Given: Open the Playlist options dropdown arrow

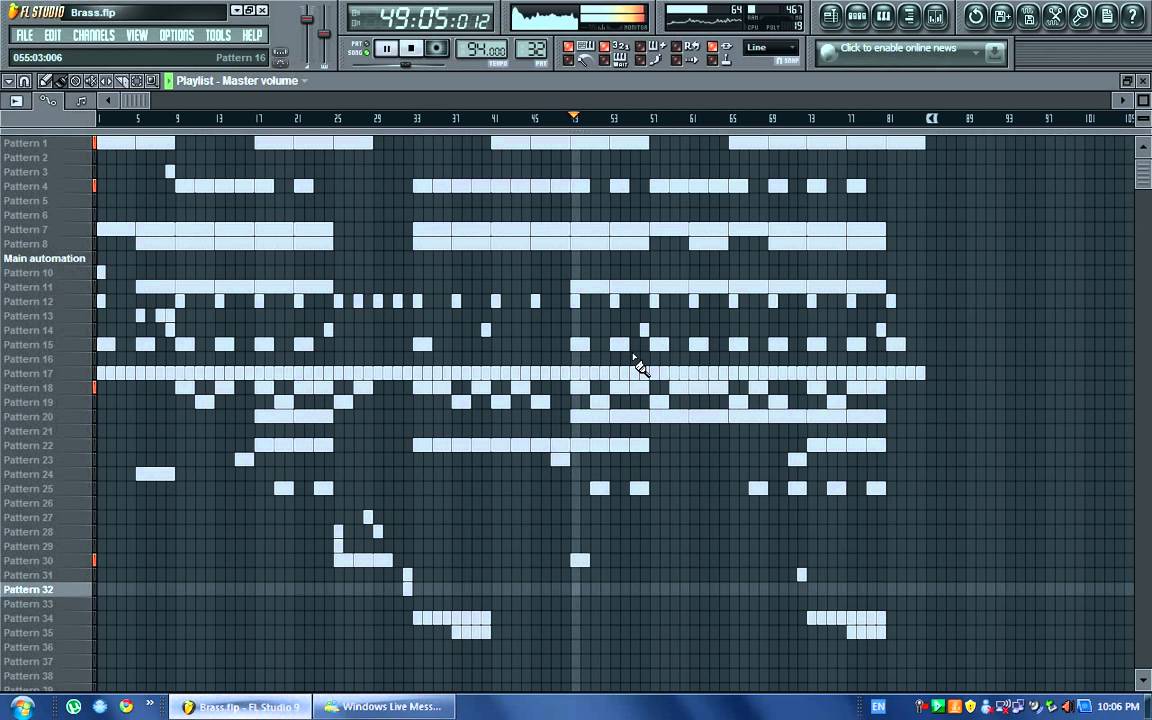Looking at the screenshot, I should (9, 81).
